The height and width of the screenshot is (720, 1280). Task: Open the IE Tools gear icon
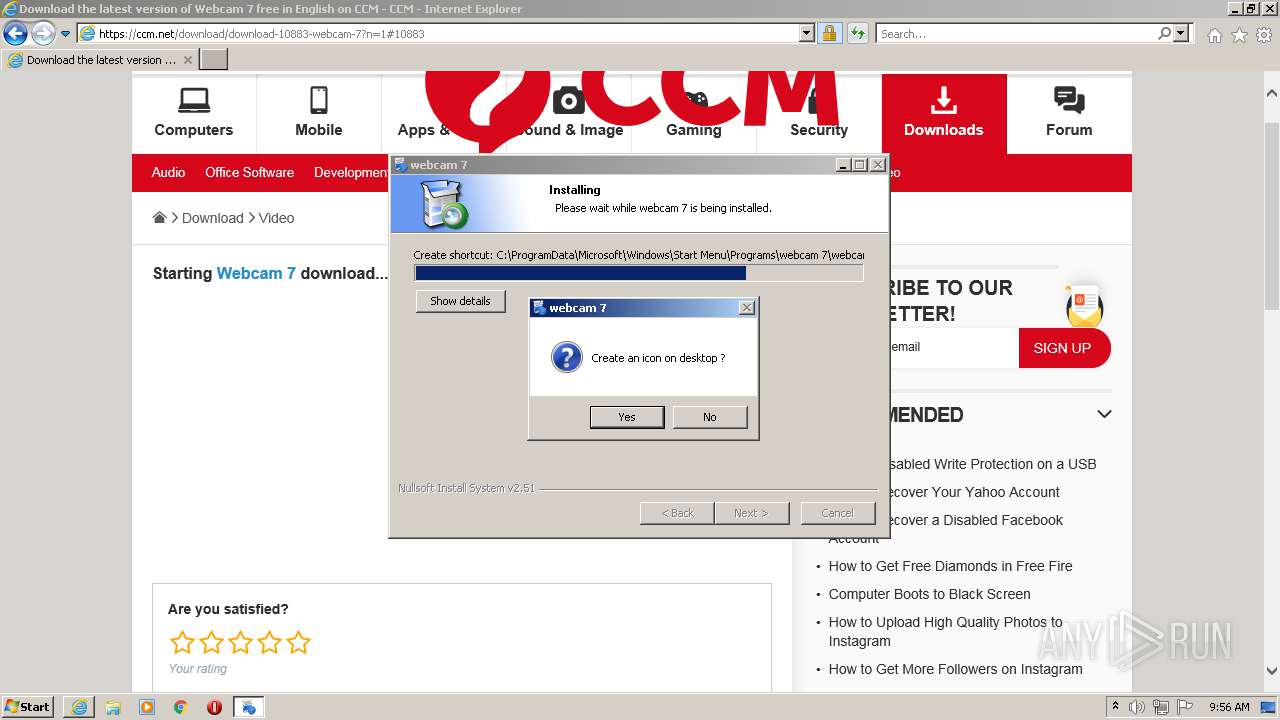pyautogui.click(x=1264, y=35)
